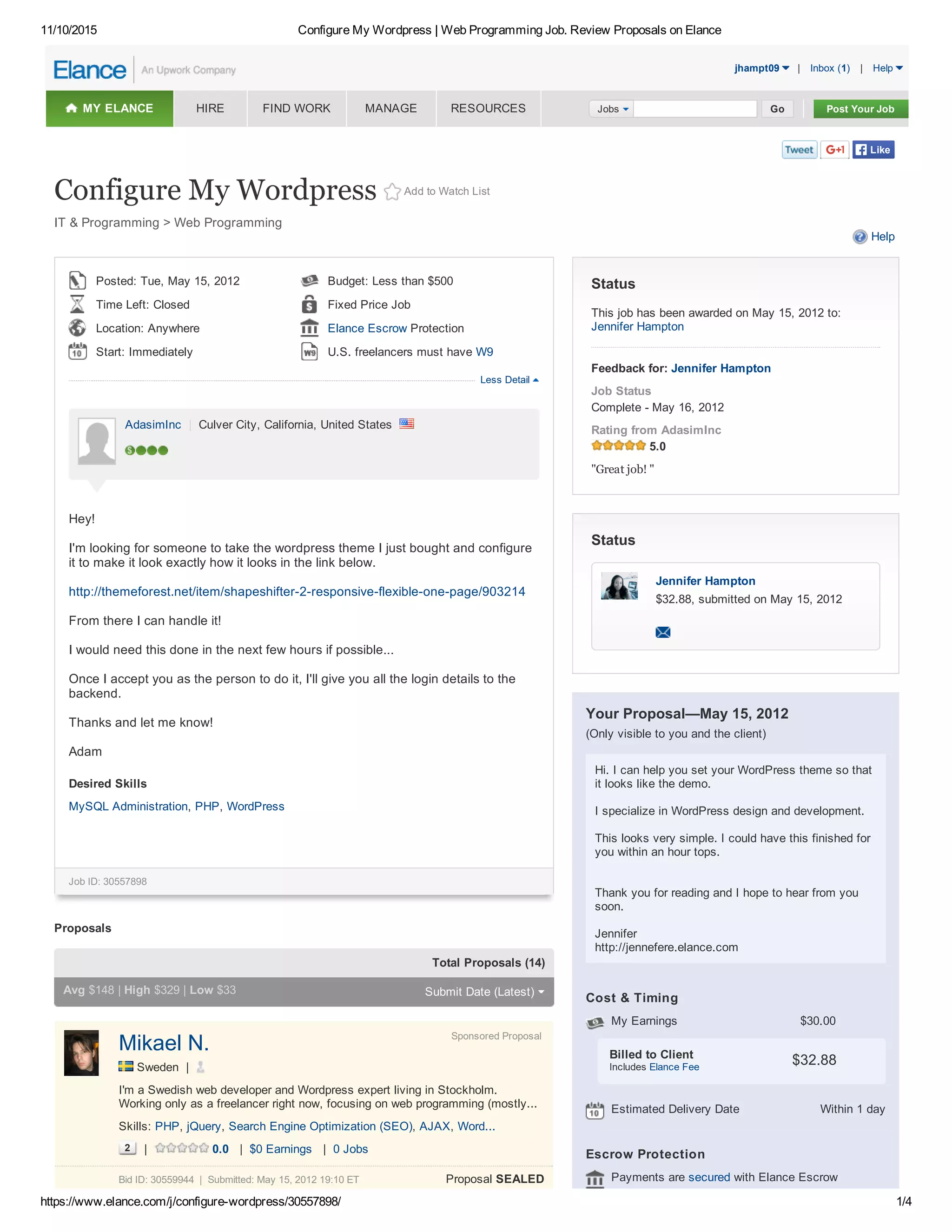This screenshot has height=1232, width=952.
Task: Click Mikael N. profile photo thumbnail
Action: [x=81, y=1053]
